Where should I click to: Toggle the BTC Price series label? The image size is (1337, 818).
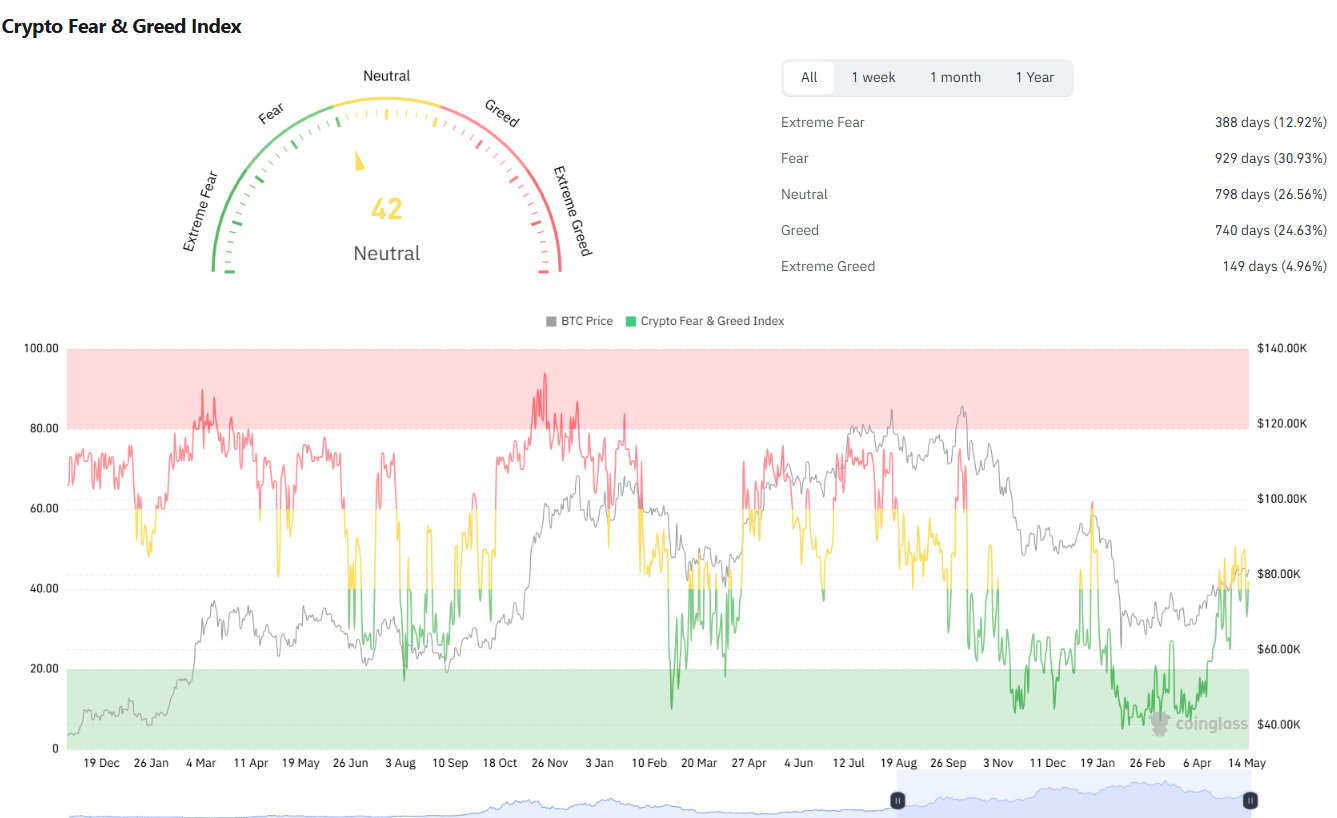tap(587, 321)
